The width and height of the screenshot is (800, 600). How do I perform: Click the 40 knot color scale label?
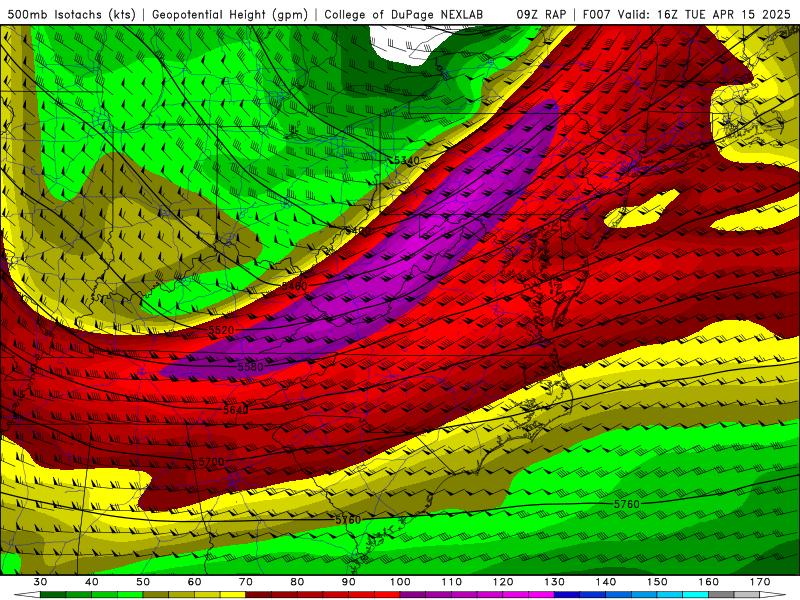point(92,582)
